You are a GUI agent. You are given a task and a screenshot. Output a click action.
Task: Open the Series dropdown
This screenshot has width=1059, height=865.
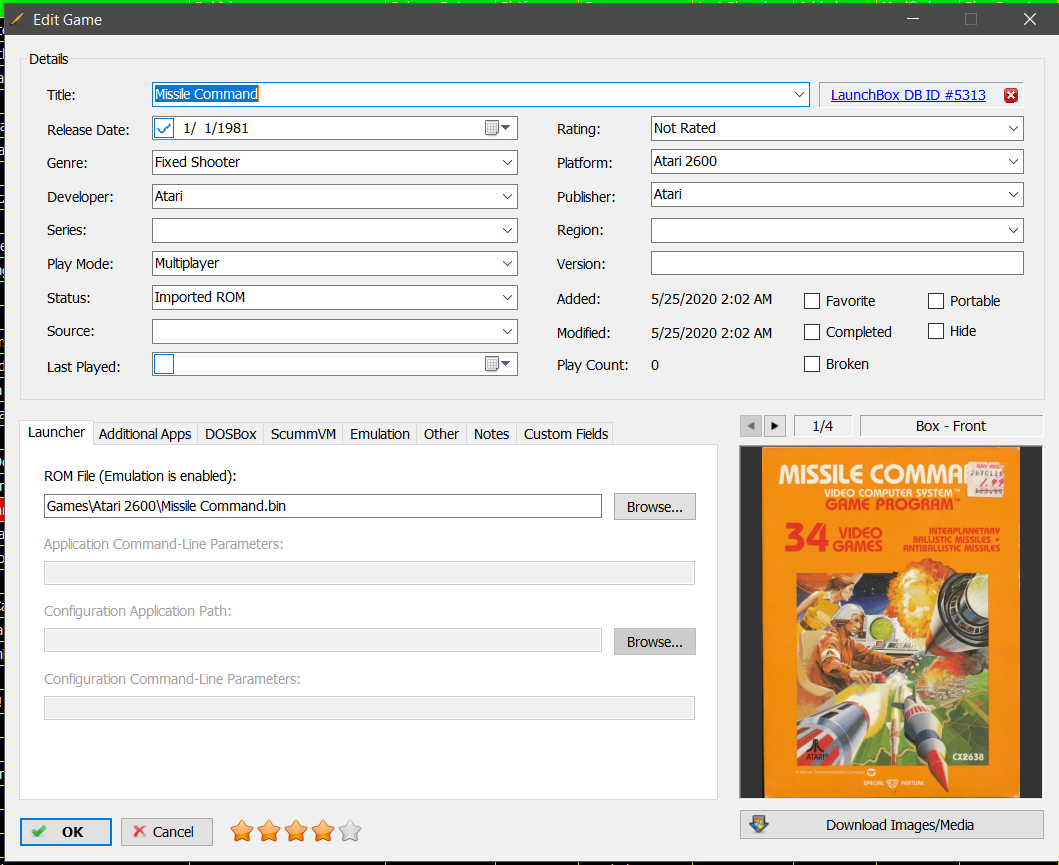click(x=507, y=230)
